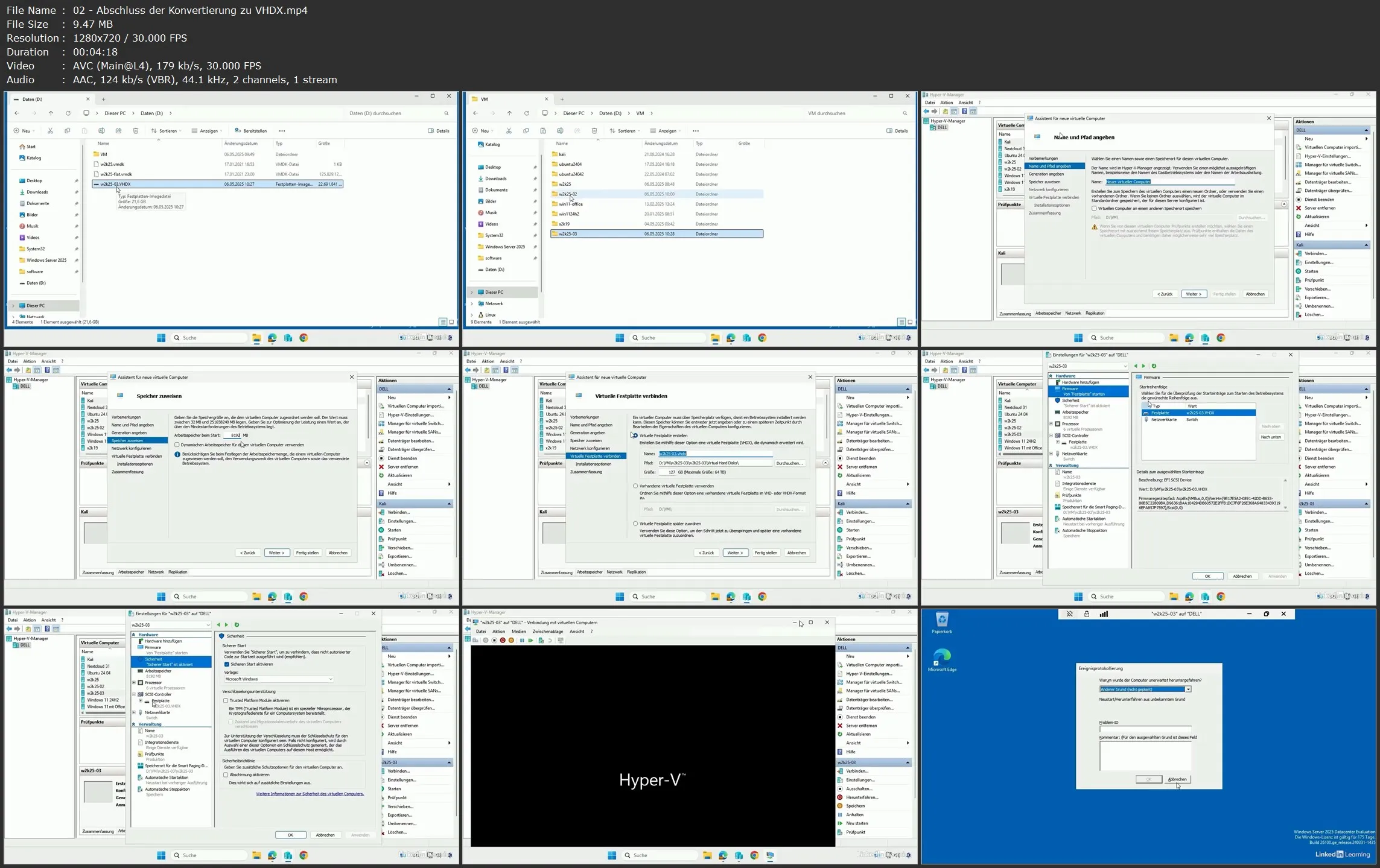The height and width of the screenshot is (868, 1380).
Task: Uncheck Sicheren Start aktivieren
Action: coord(227,664)
